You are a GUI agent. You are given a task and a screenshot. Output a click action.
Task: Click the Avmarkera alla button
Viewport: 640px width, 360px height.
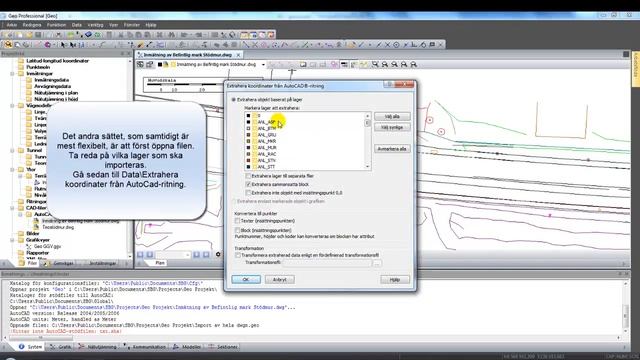(392, 149)
